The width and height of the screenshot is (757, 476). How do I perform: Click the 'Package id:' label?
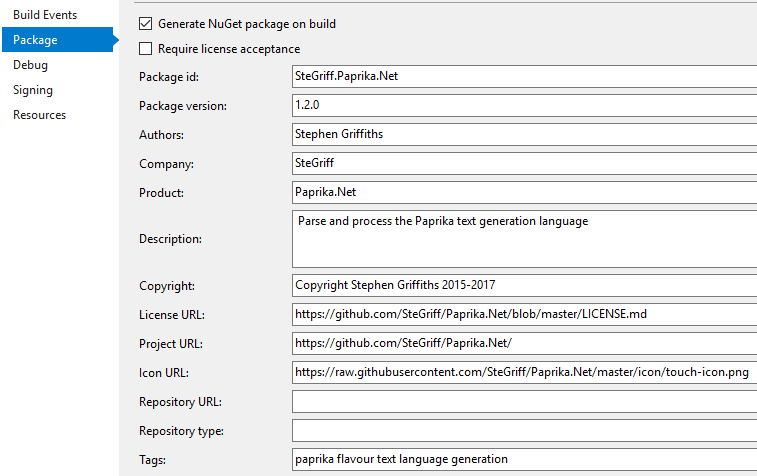[x=168, y=77]
